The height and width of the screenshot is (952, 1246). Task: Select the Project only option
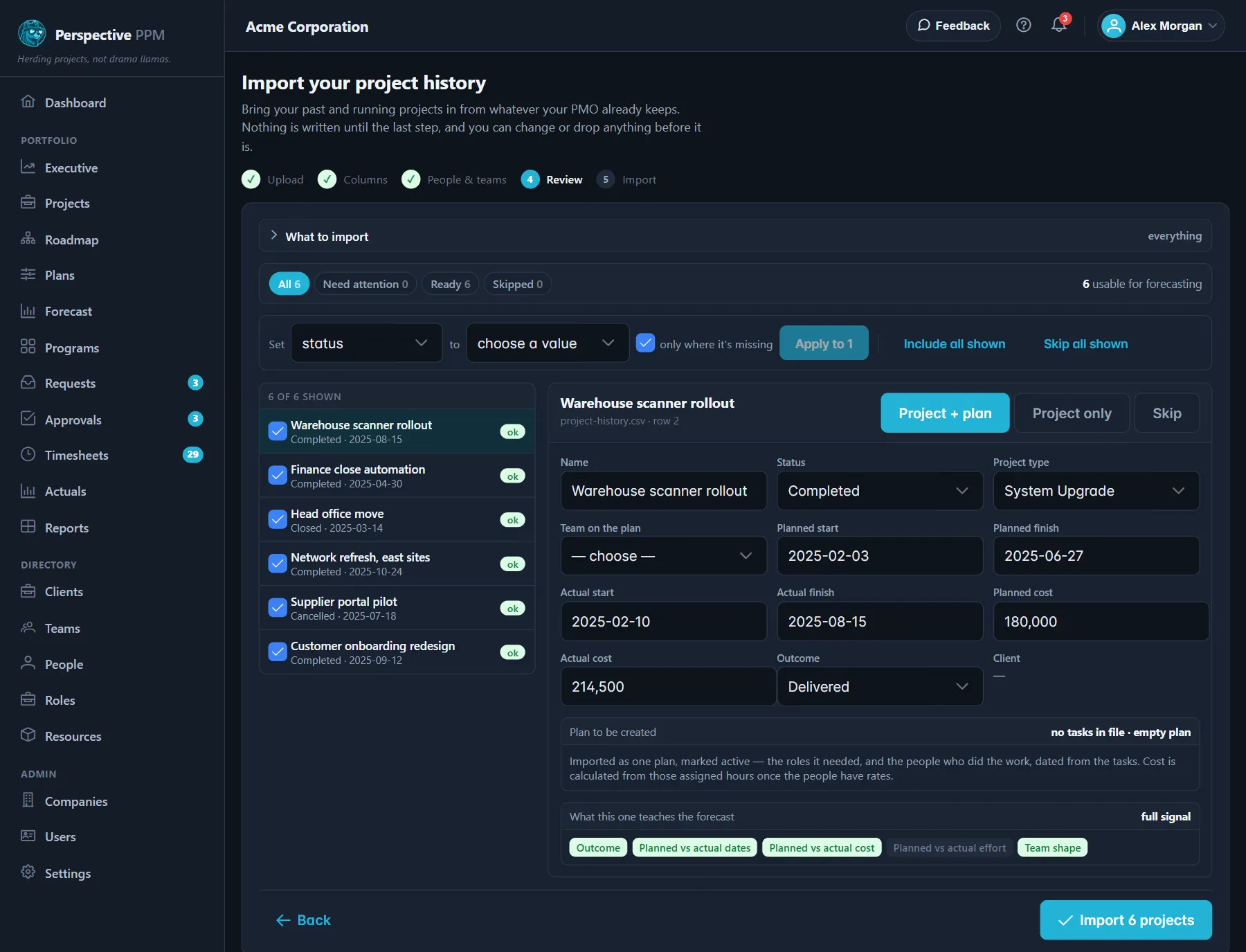coord(1072,413)
